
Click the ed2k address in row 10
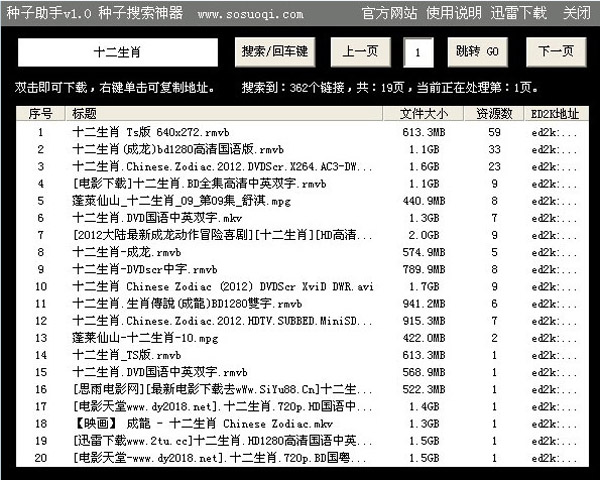click(x=554, y=287)
